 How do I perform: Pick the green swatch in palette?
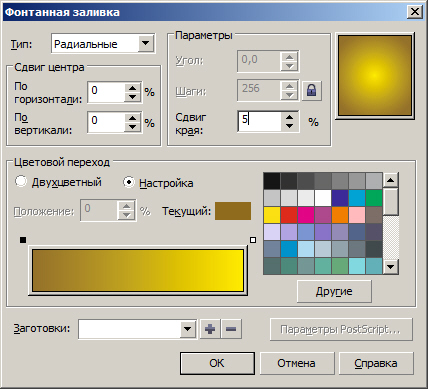374,198
